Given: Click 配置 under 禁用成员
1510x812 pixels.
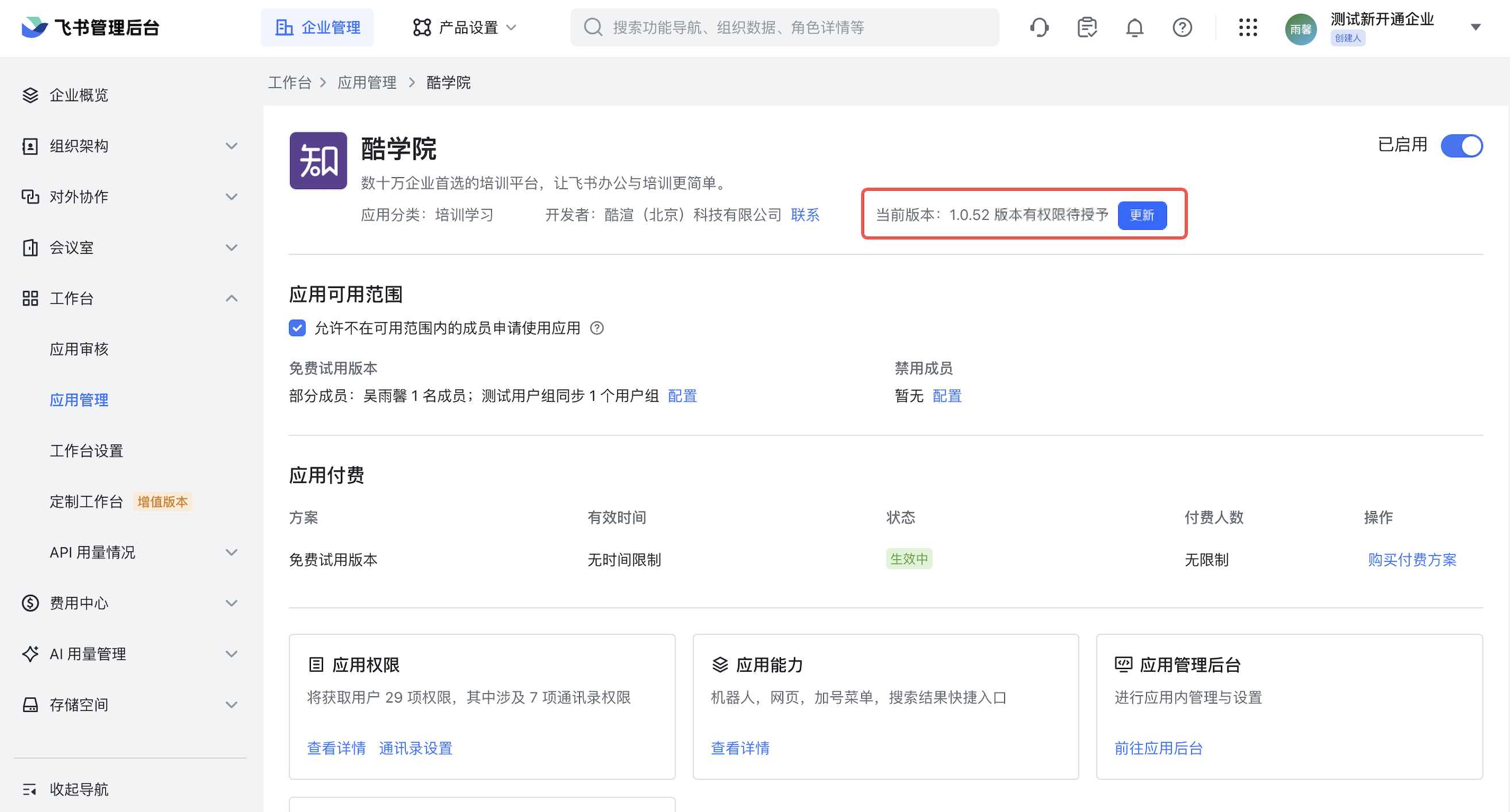Looking at the screenshot, I should [x=947, y=396].
